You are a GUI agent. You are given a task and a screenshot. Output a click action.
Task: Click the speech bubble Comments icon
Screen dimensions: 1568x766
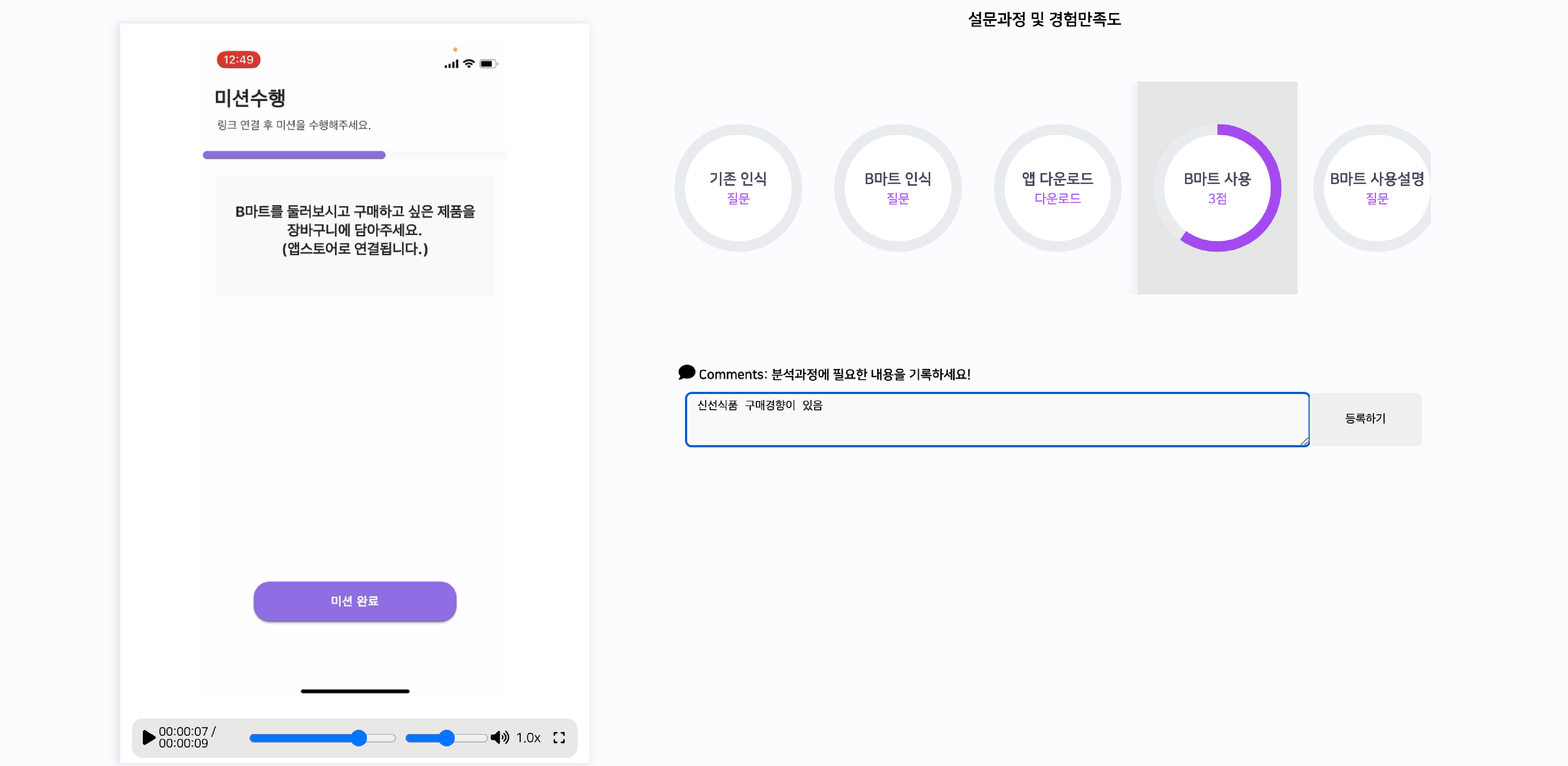coord(686,373)
